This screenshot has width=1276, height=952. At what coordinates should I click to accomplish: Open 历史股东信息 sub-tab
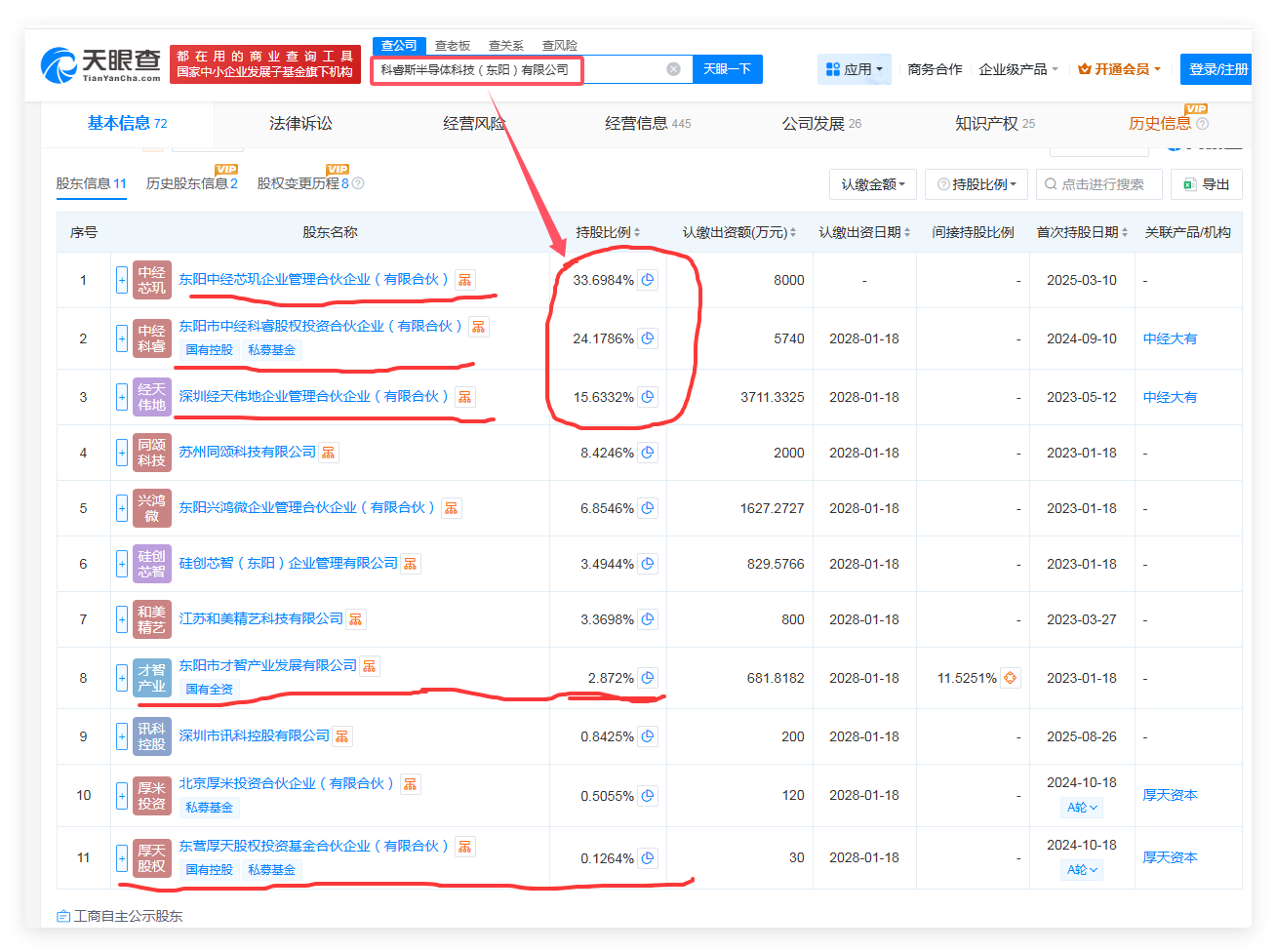(x=192, y=183)
